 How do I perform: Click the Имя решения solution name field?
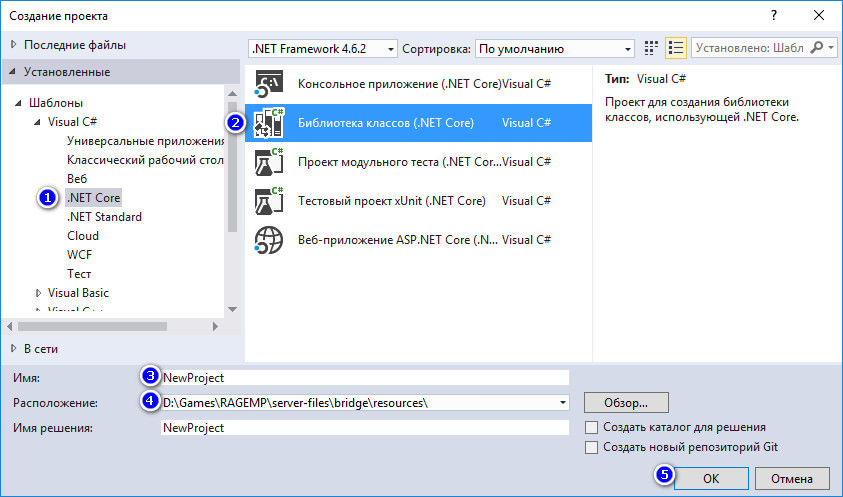[365, 428]
